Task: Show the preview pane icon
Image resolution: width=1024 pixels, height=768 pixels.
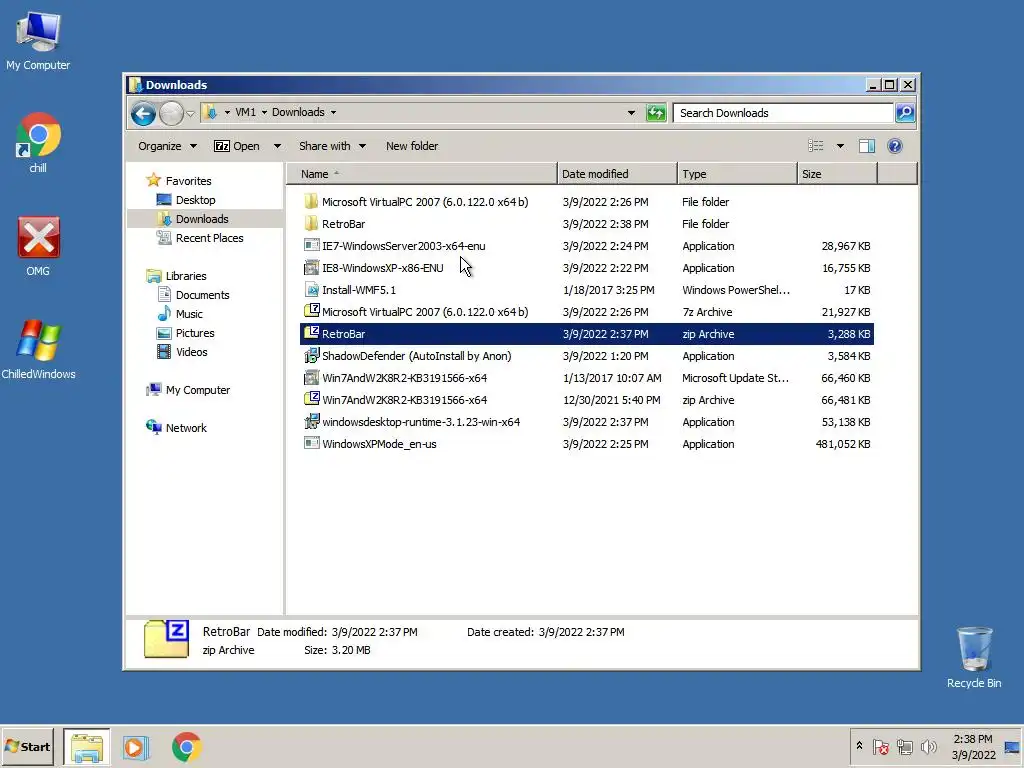Action: click(x=867, y=146)
